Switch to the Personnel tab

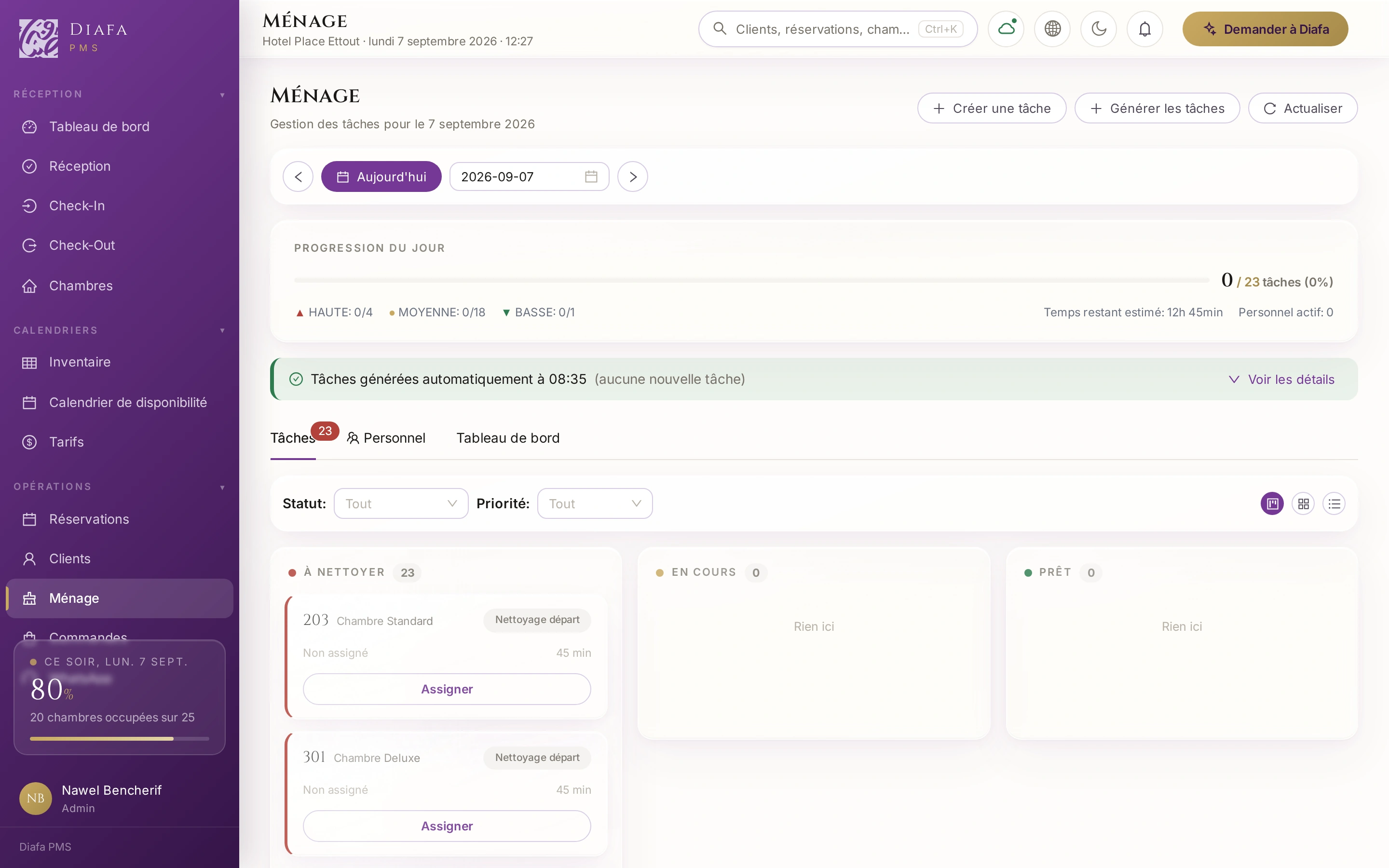386,438
